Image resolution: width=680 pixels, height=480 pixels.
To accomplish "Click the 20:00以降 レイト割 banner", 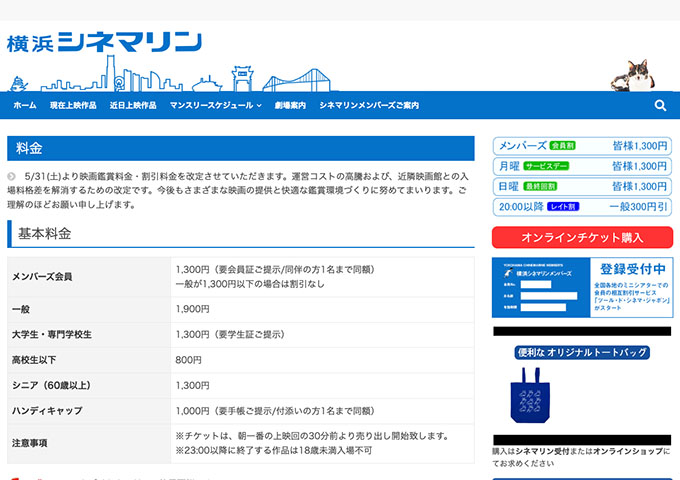I will (x=582, y=207).
